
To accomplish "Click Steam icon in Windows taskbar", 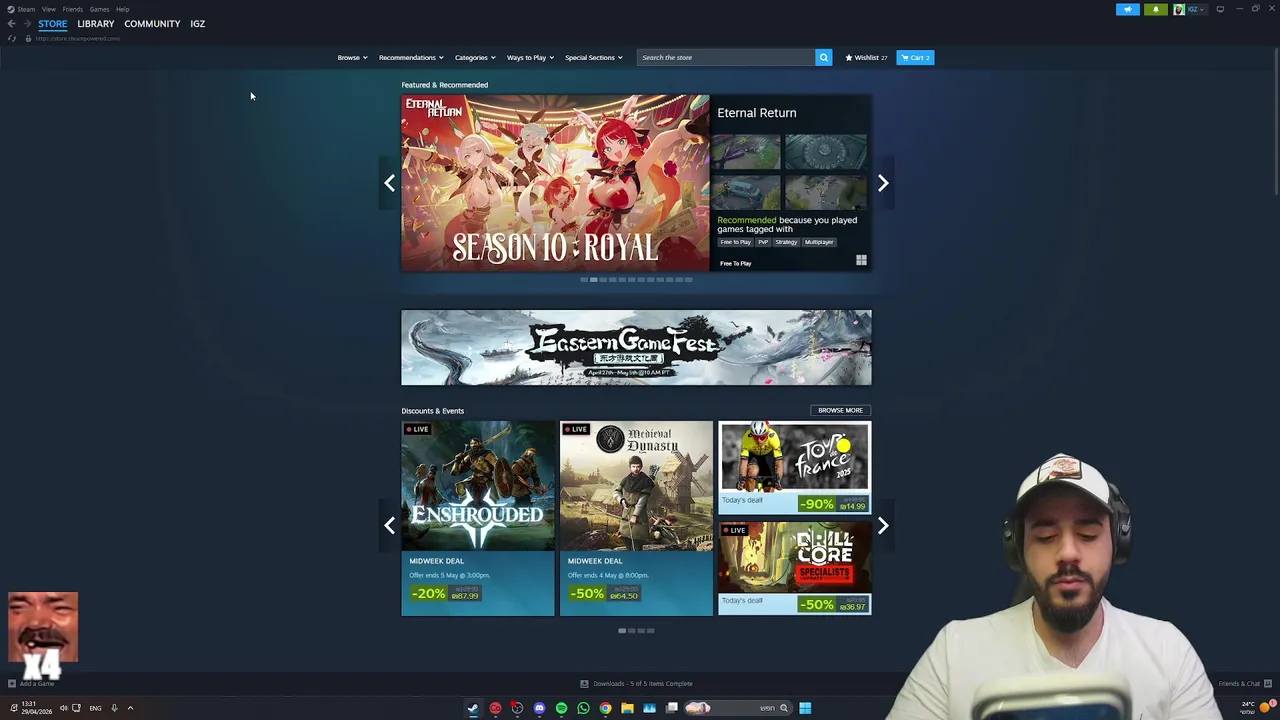I will coord(473,708).
